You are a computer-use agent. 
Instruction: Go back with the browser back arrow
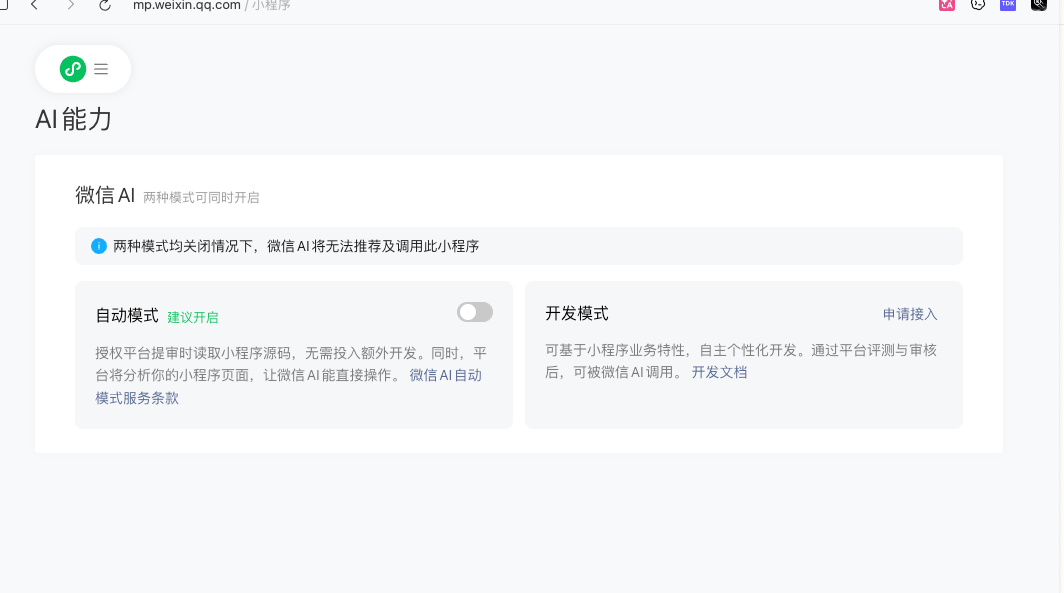coord(34,5)
